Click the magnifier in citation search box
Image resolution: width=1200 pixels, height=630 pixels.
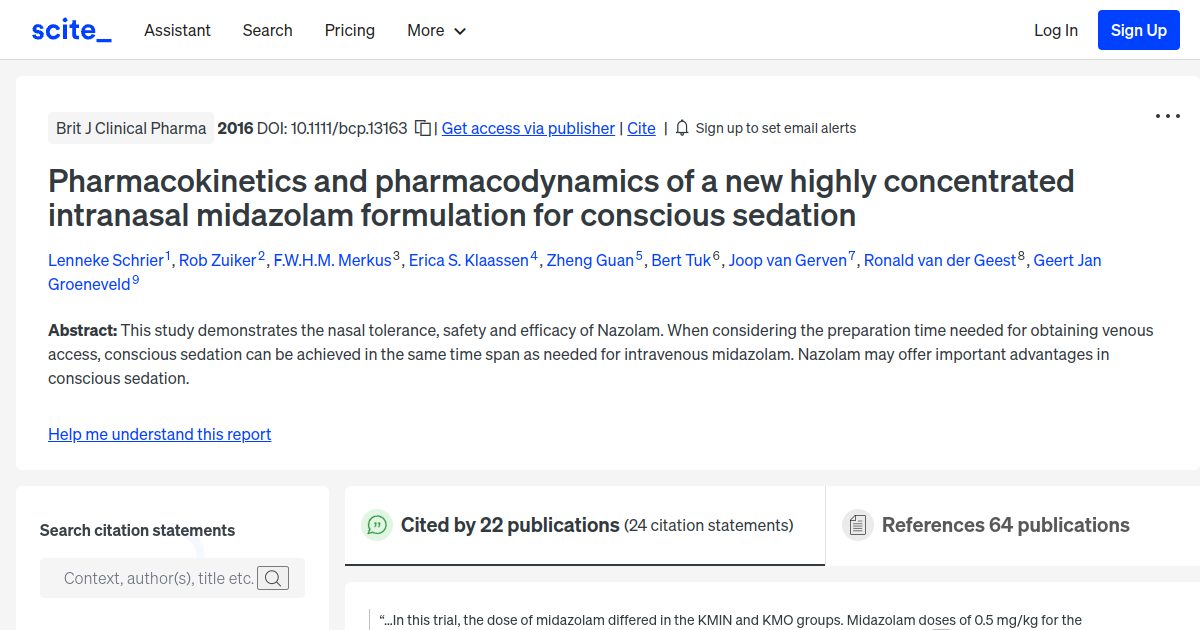tap(272, 577)
